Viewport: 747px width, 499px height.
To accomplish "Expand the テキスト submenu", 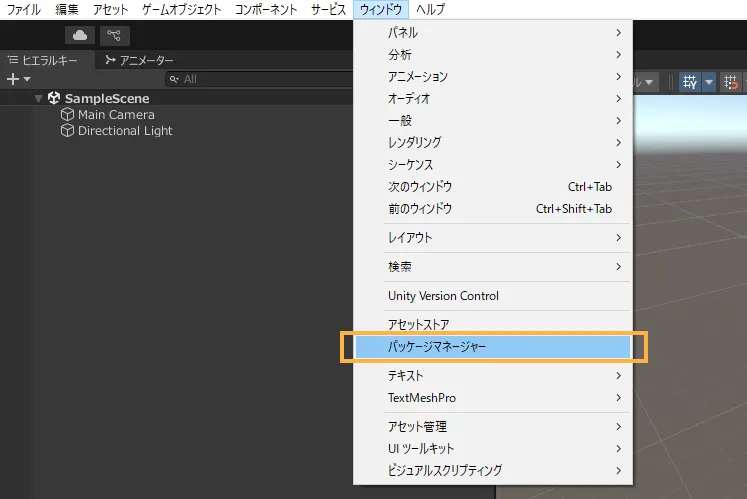I will (493, 376).
